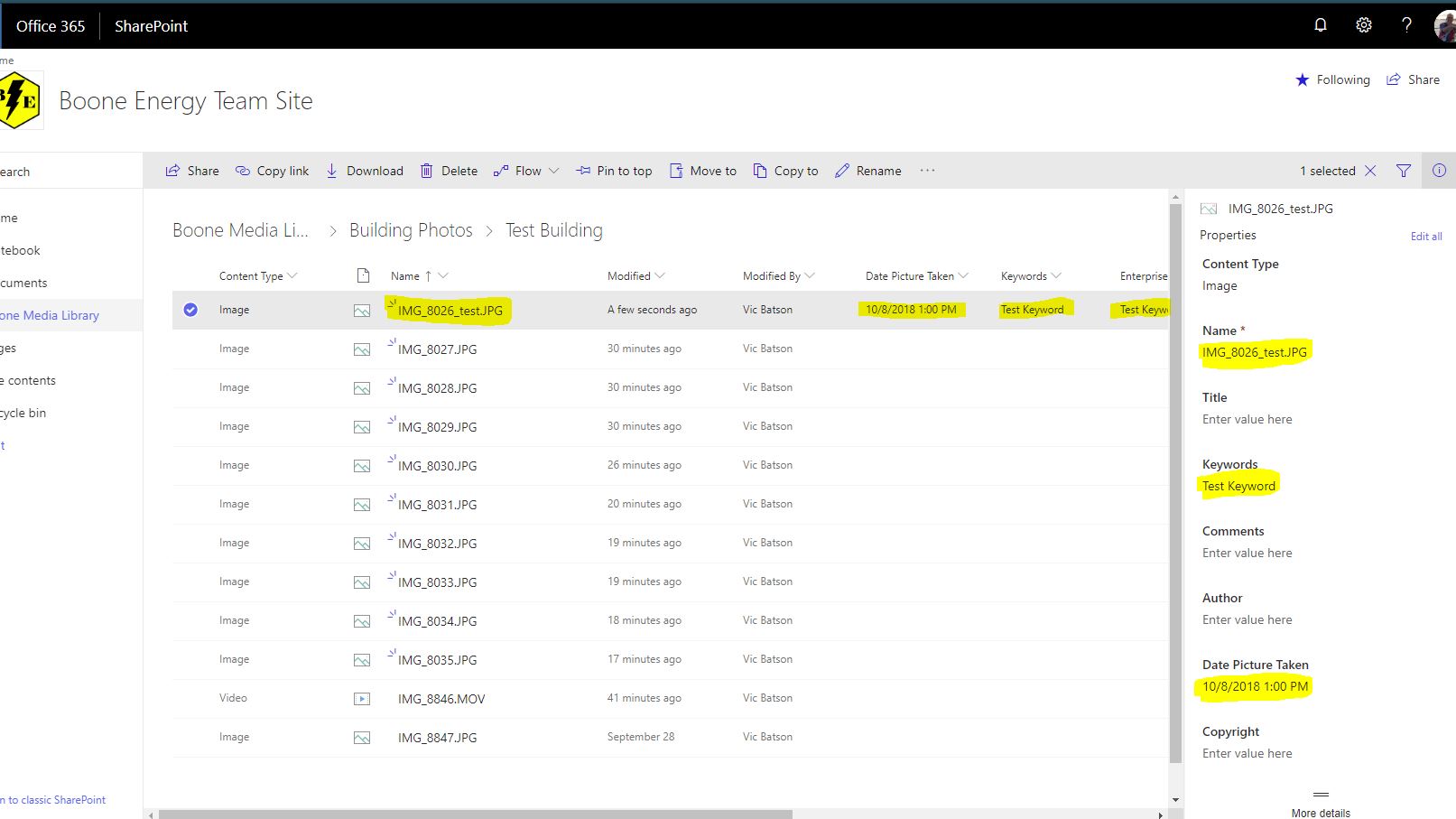Toggle the information details pane icon
The height and width of the screenshot is (819, 1456).
(x=1439, y=170)
